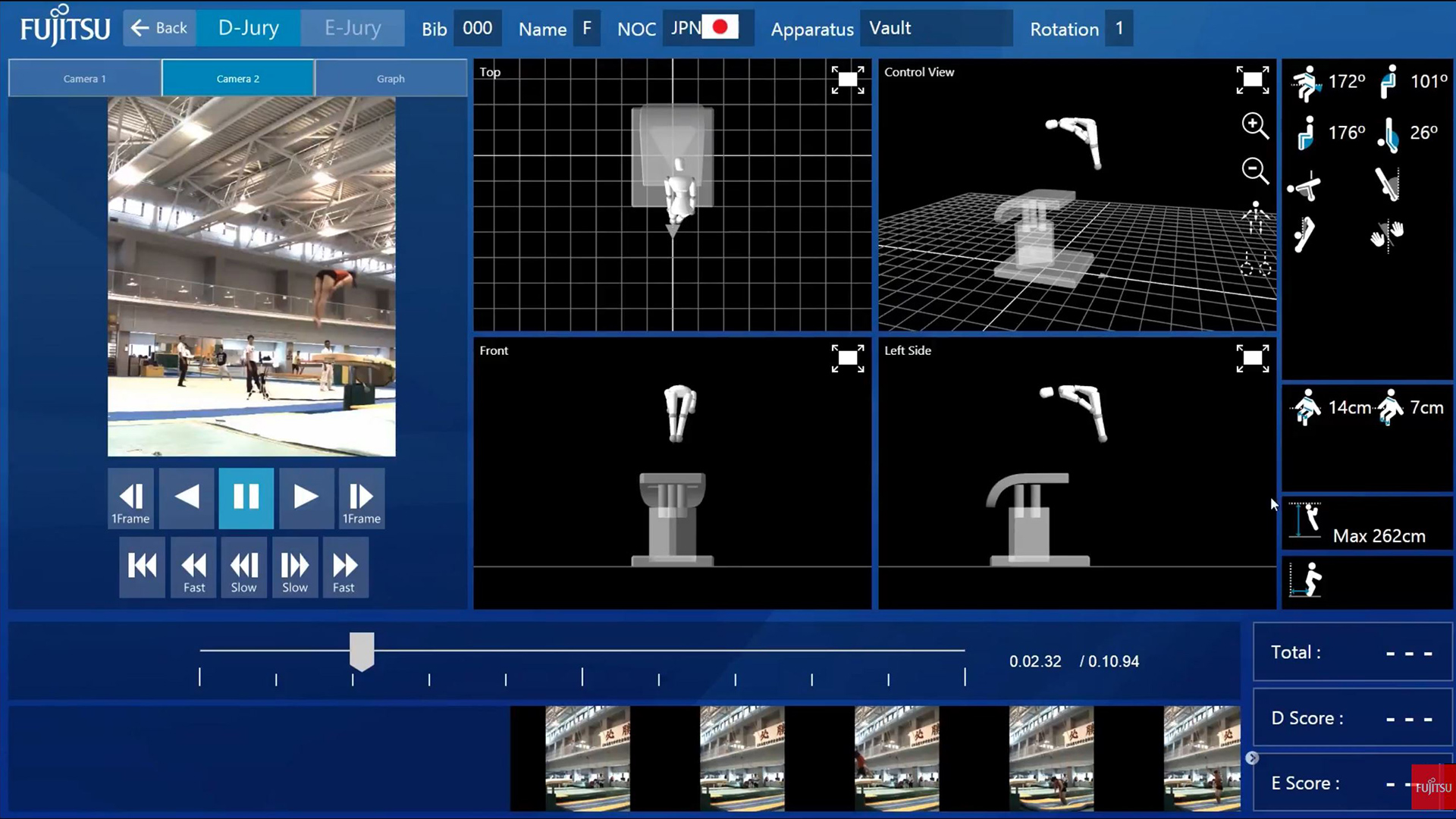Image resolution: width=1456 pixels, height=819 pixels.
Task: Click Slow forward button
Action: click(x=295, y=567)
